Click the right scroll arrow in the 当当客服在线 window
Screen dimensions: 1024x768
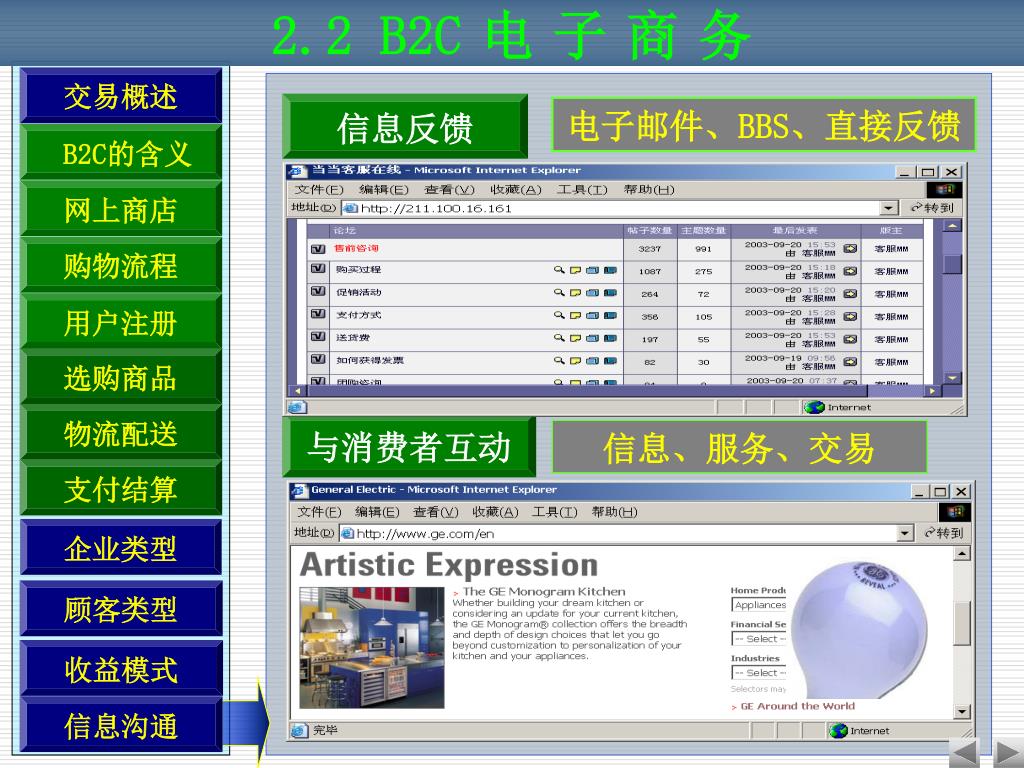(x=932, y=391)
